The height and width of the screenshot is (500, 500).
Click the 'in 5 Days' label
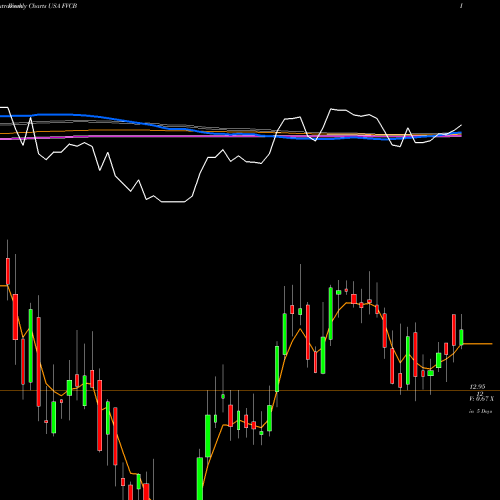tap(480, 411)
